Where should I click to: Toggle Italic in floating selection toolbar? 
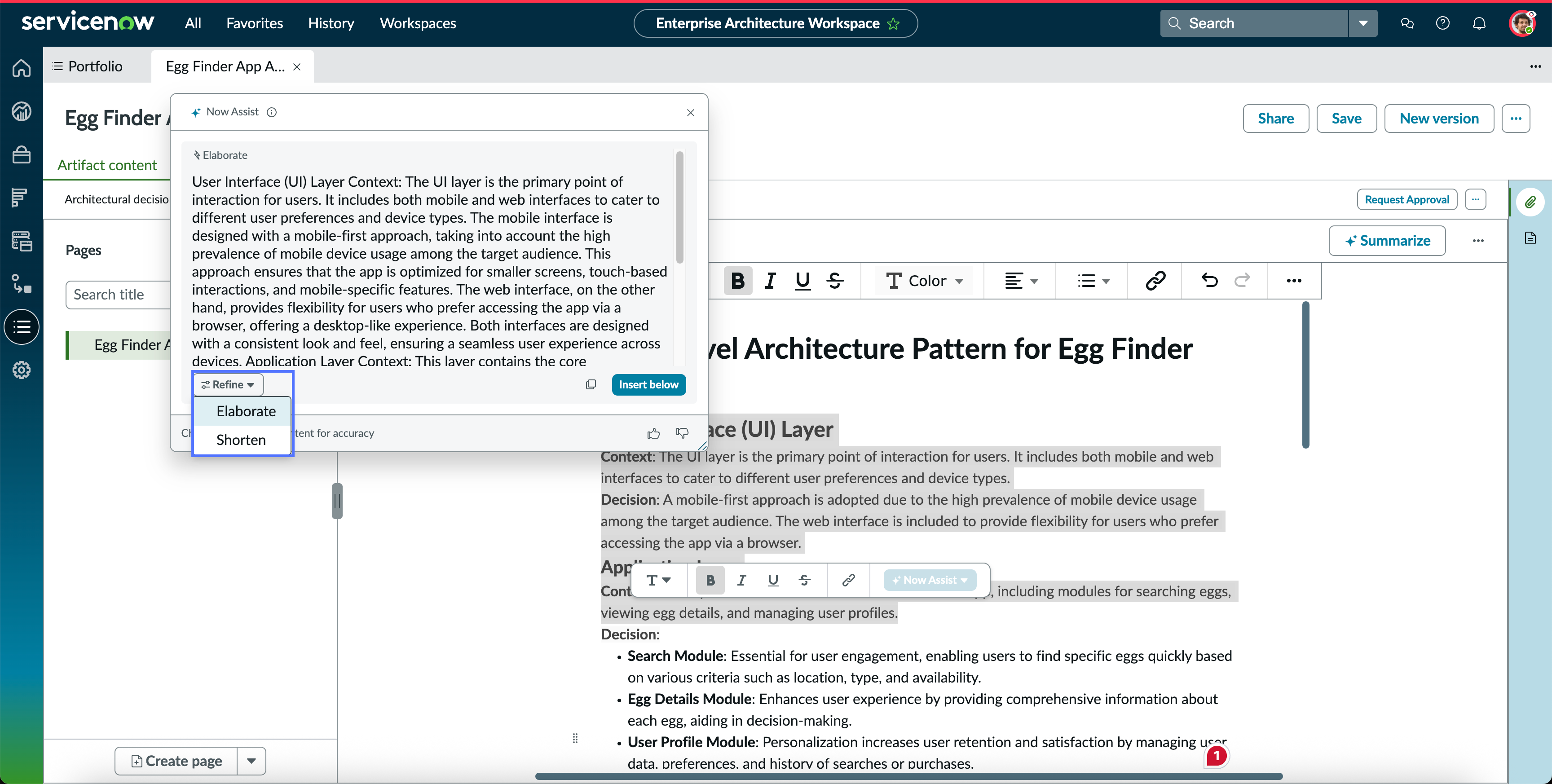coord(742,580)
